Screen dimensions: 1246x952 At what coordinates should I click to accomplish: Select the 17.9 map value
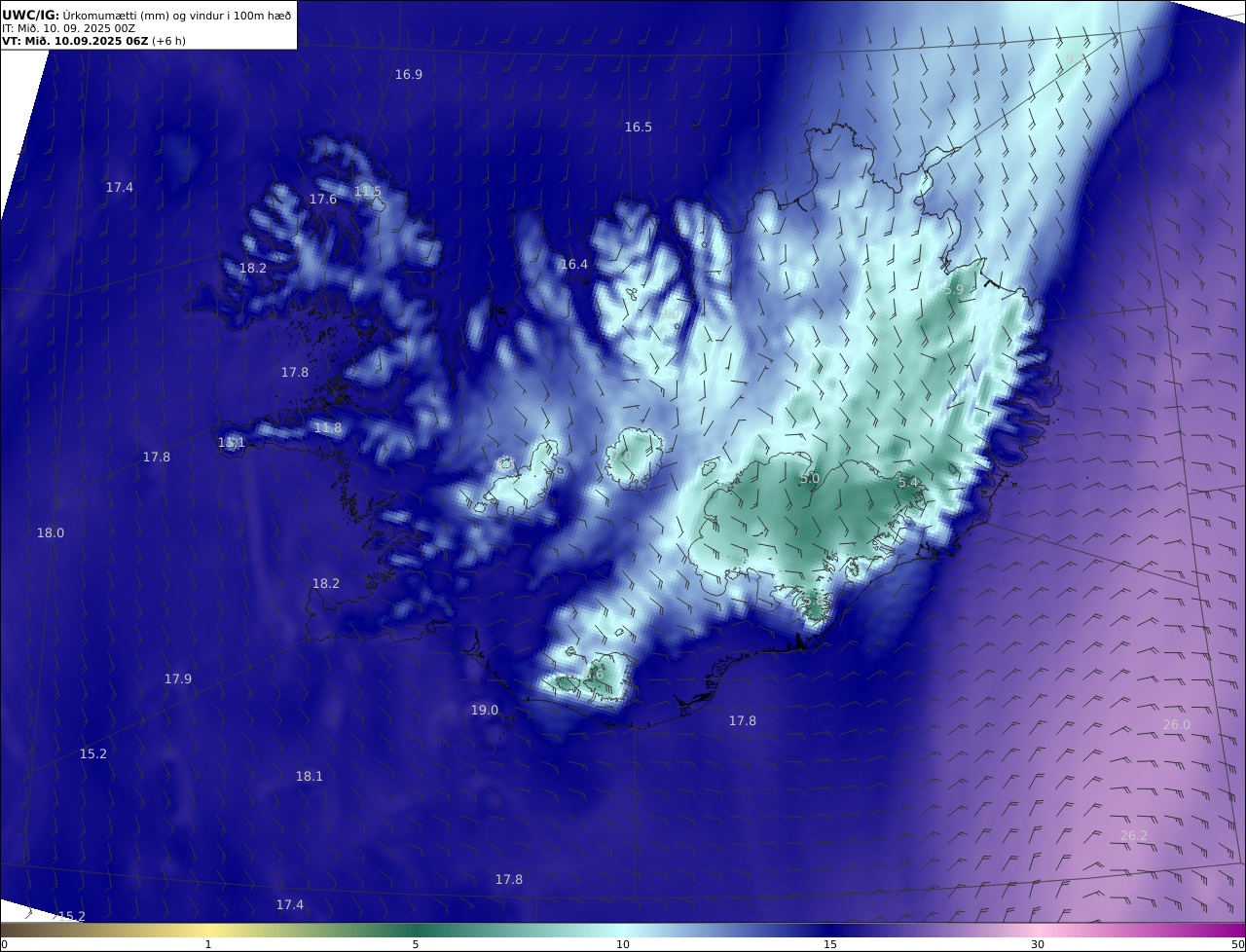(177, 679)
